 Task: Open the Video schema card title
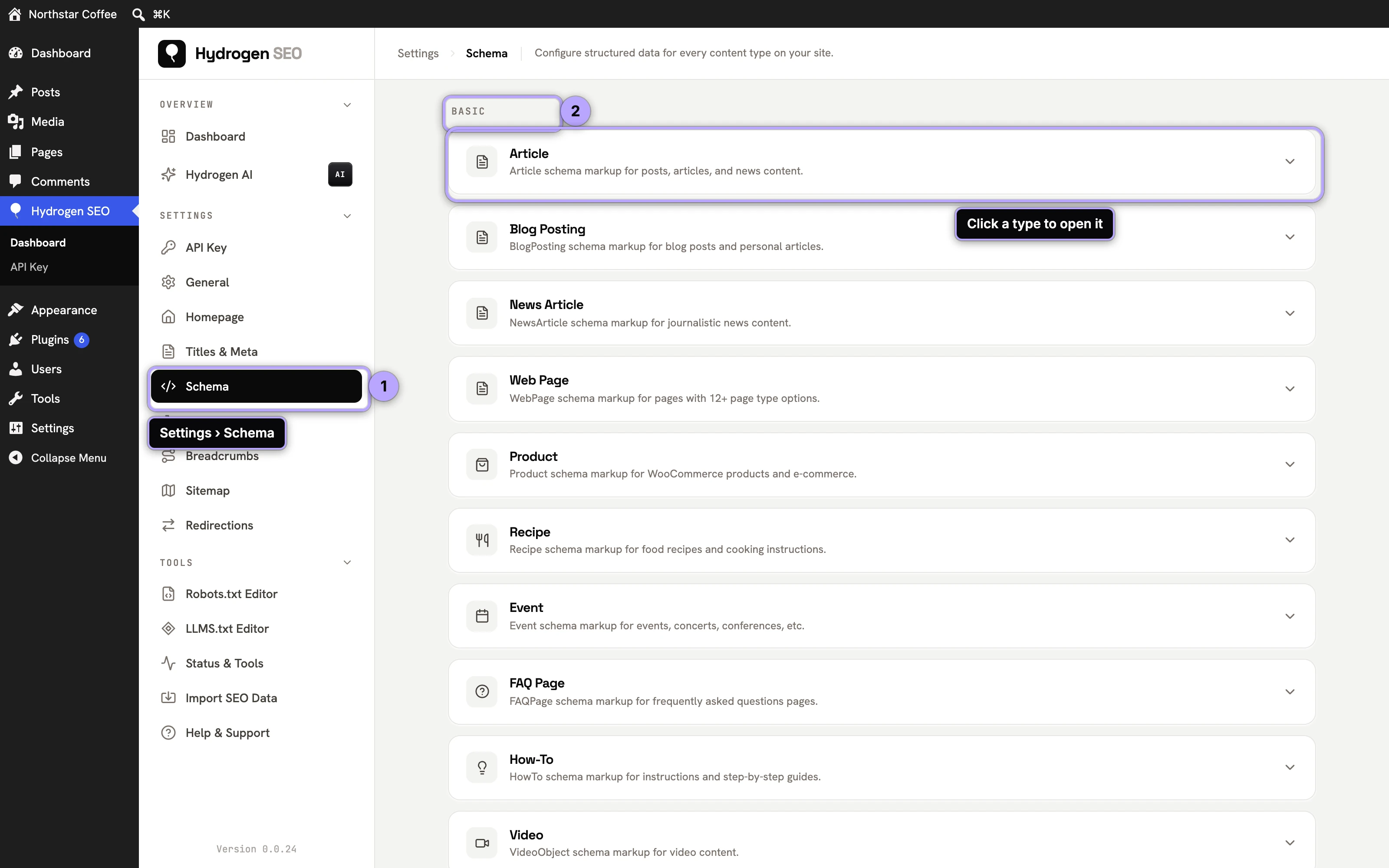coord(526,835)
